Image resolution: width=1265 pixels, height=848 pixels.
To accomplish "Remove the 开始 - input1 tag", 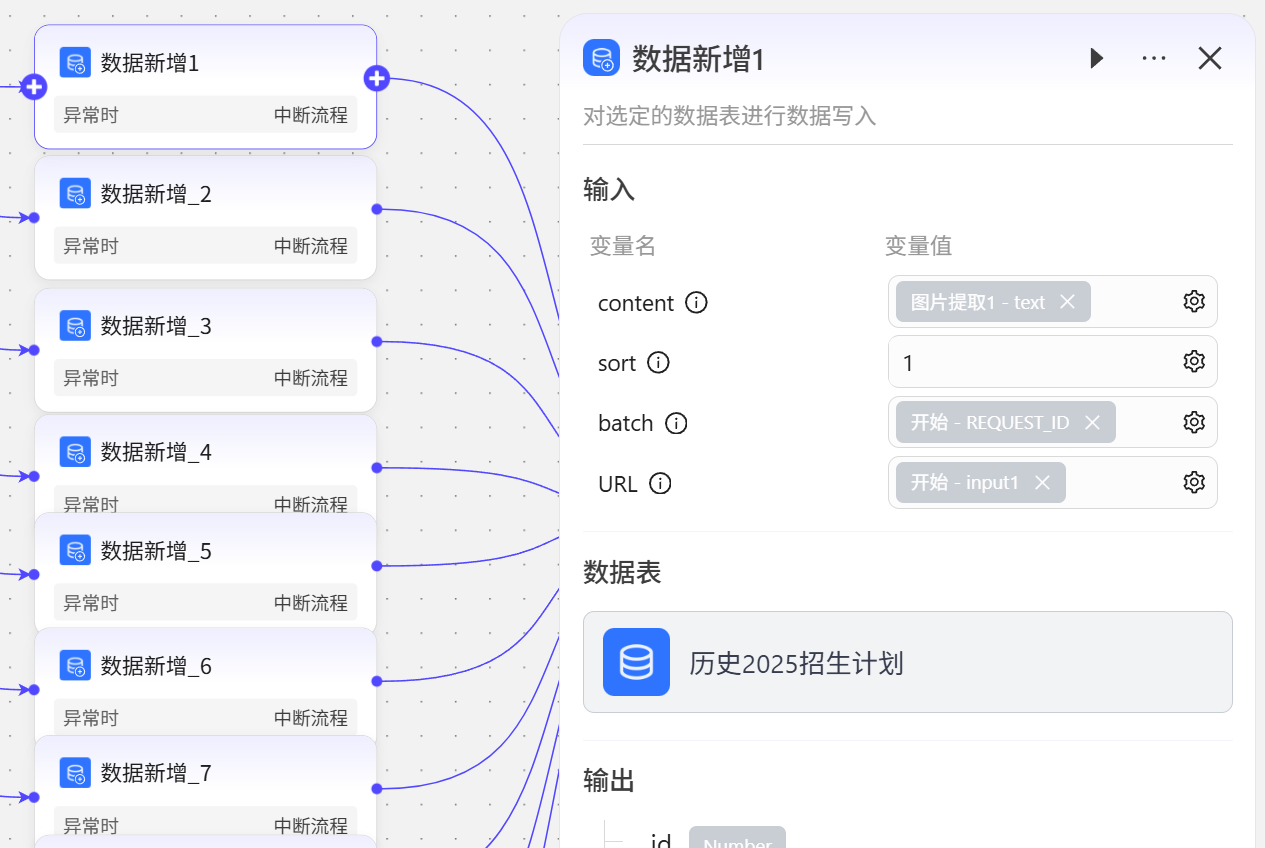I will point(1042,483).
